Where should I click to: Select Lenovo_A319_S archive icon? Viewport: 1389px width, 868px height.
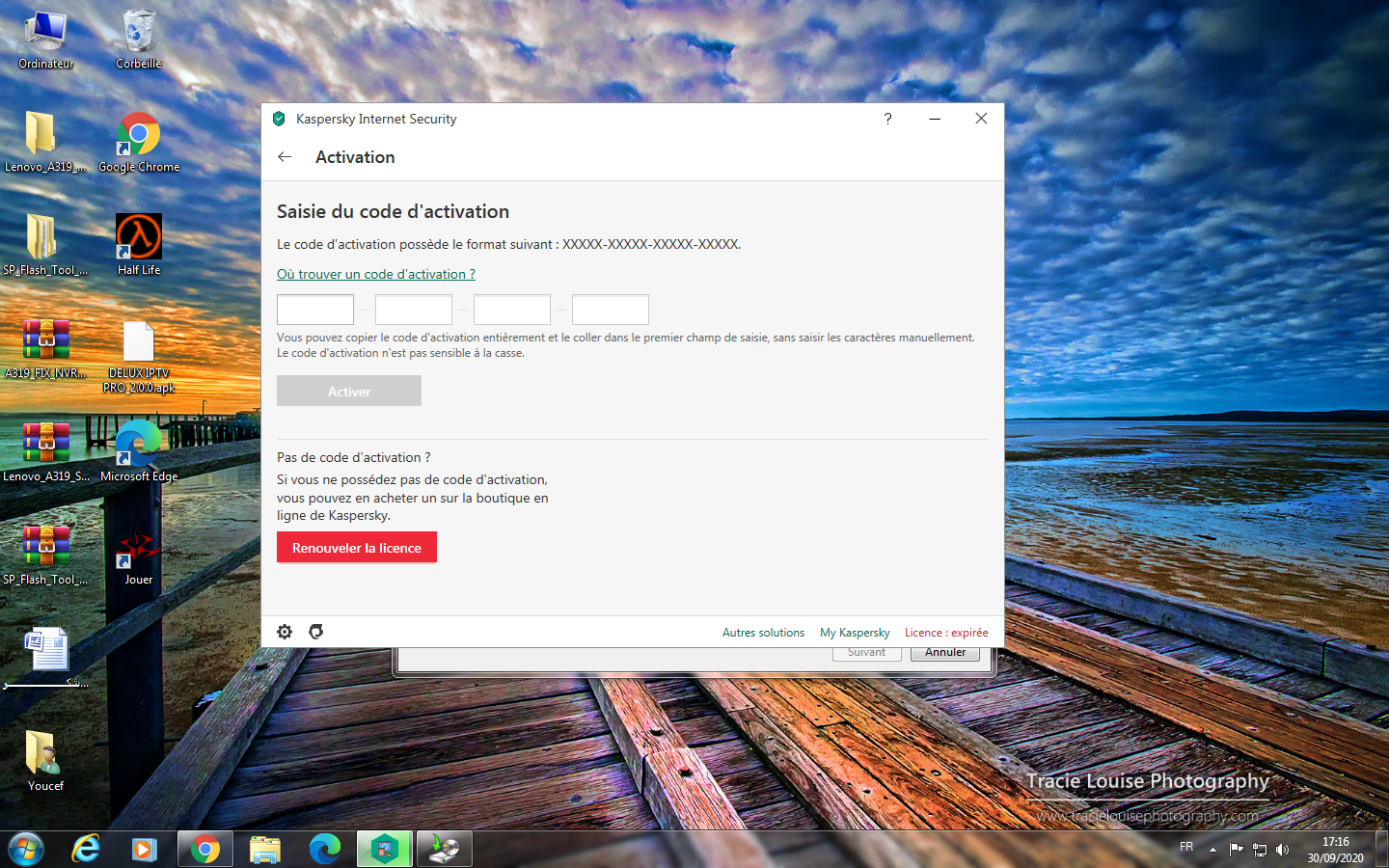(x=45, y=451)
